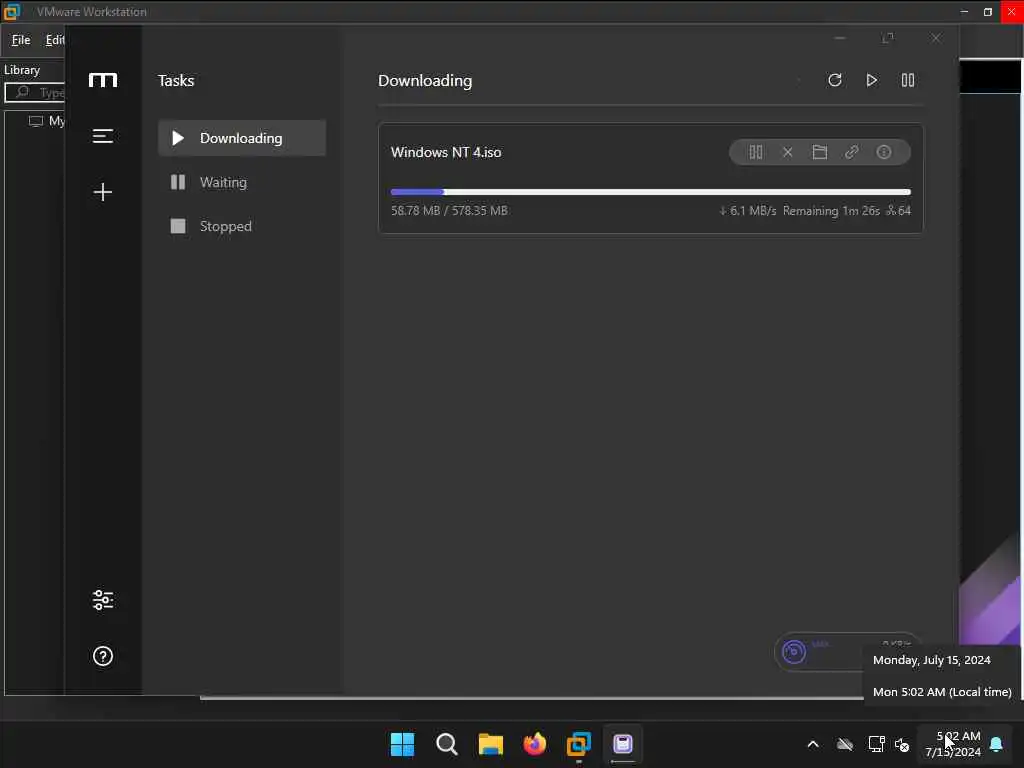Click the taskbar clock showing 5:02 AM
The width and height of the screenshot is (1024, 768).
[953, 744]
